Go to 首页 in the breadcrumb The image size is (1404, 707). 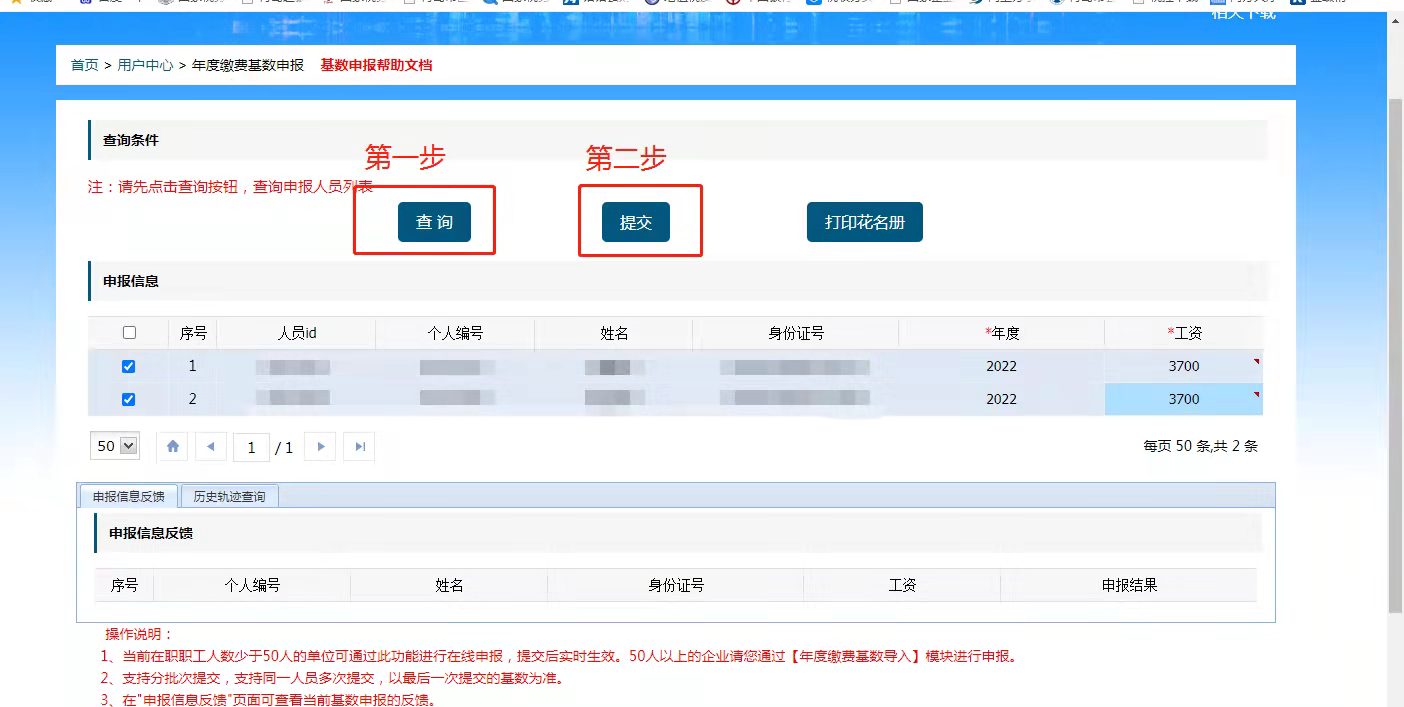84,65
